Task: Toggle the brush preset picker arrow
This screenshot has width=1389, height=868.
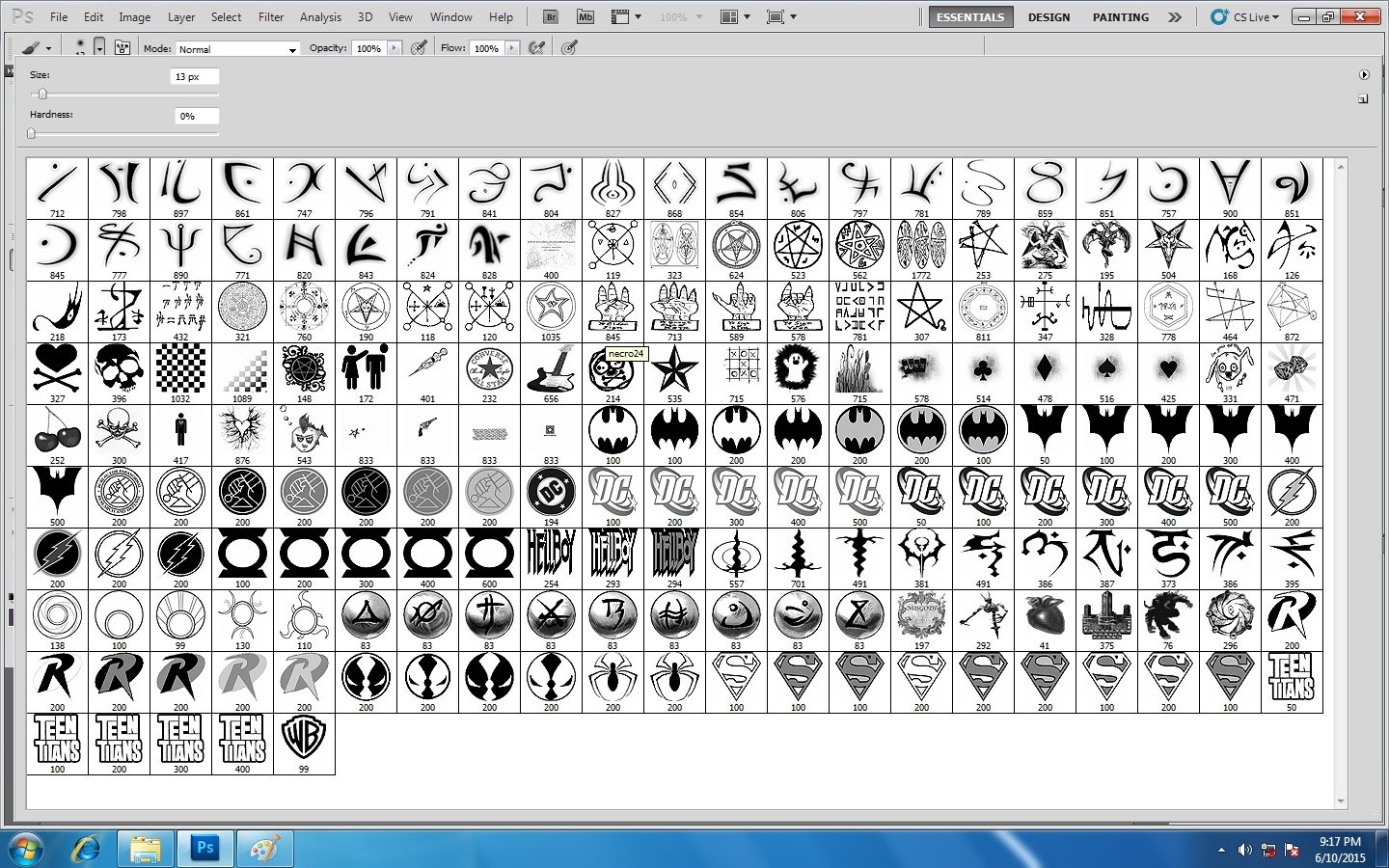Action: point(98,47)
